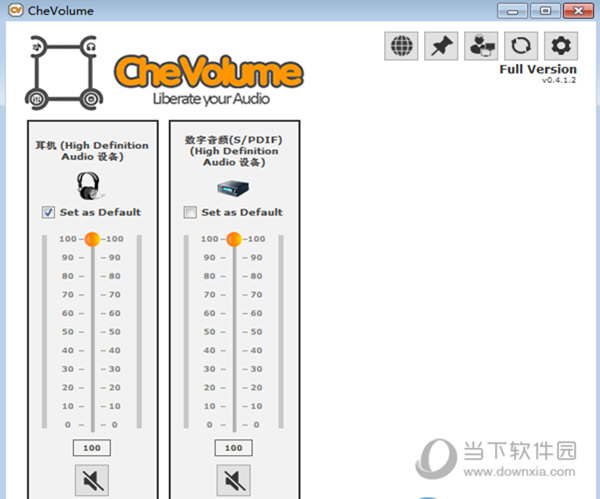Maximize the CheVolume window

point(546,11)
